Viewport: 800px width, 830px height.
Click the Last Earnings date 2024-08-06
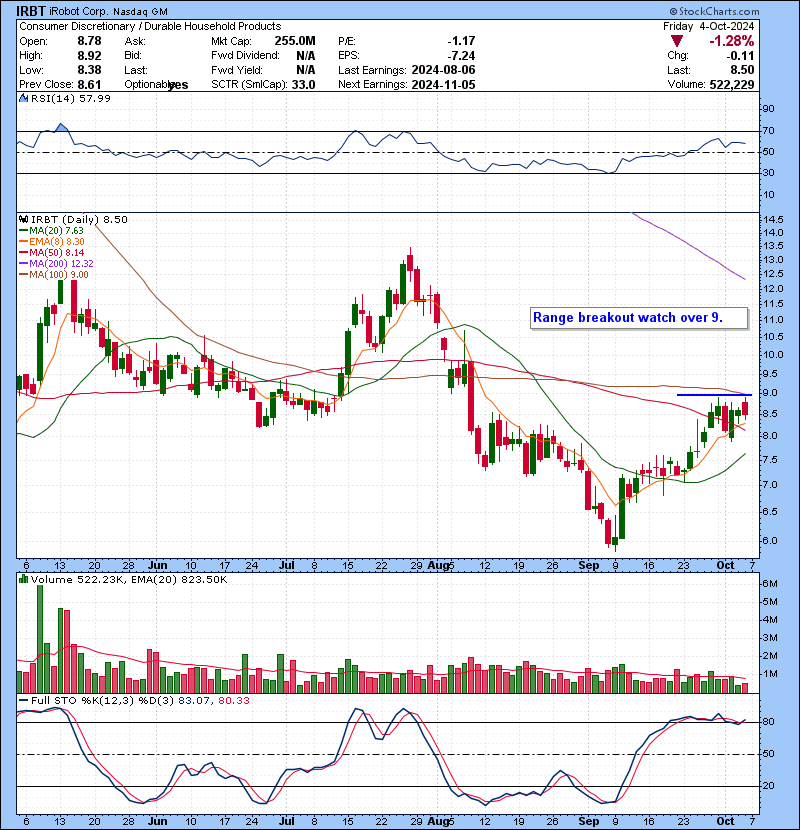pos(443,70)
